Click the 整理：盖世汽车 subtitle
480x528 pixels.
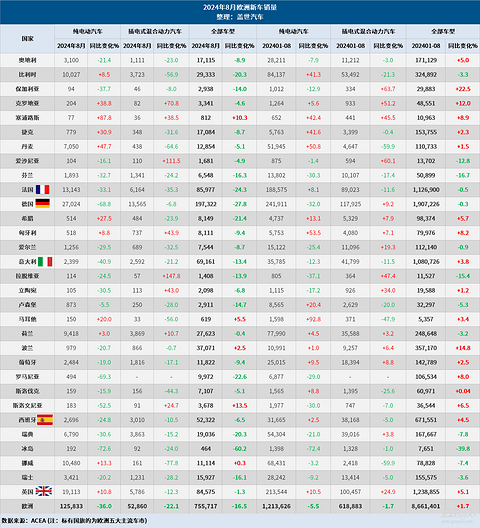pyautogui.click(x=240, y=17)
